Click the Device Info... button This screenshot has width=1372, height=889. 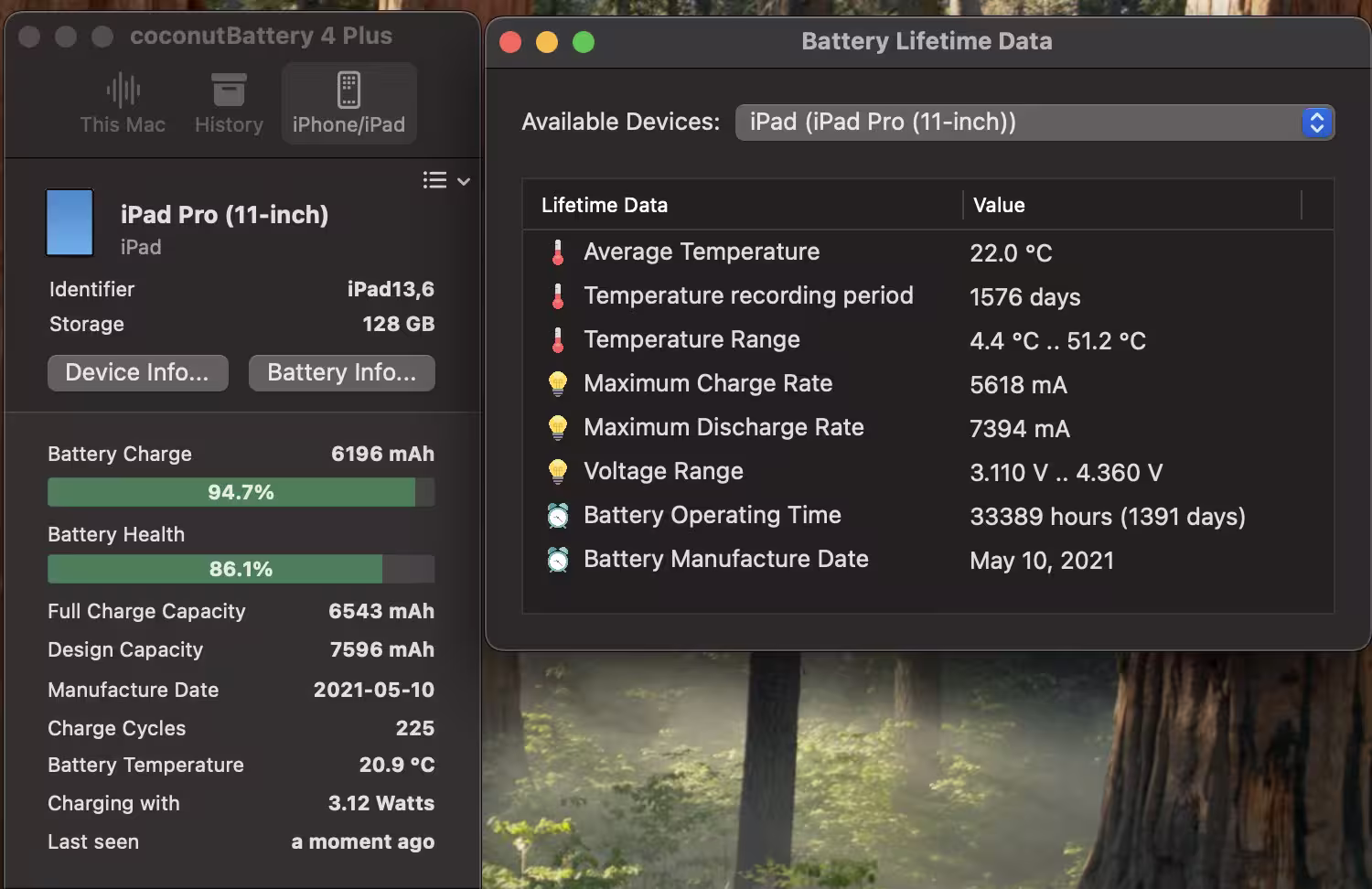pos(138,373)
